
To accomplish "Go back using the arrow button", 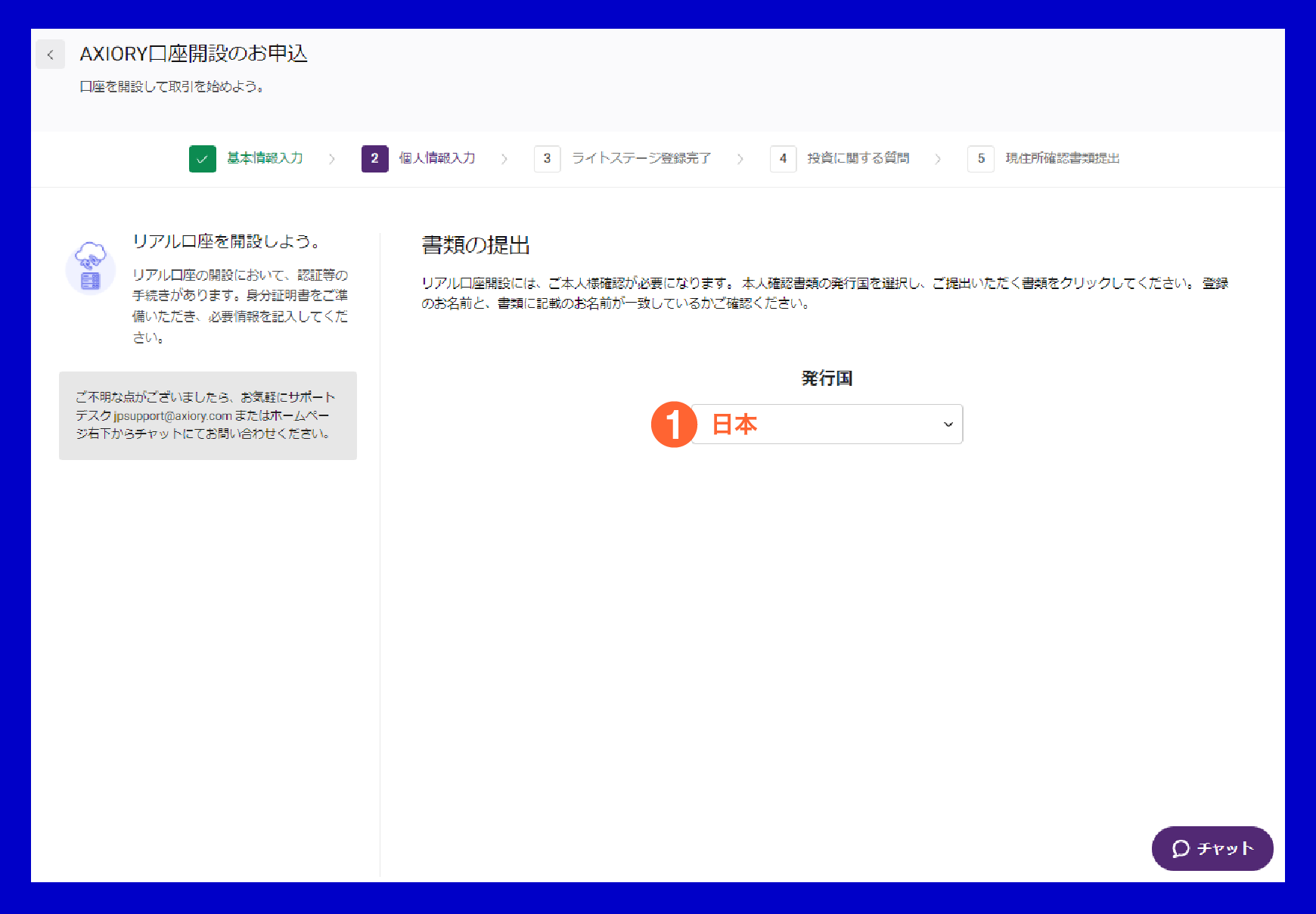I will point(51,54).
